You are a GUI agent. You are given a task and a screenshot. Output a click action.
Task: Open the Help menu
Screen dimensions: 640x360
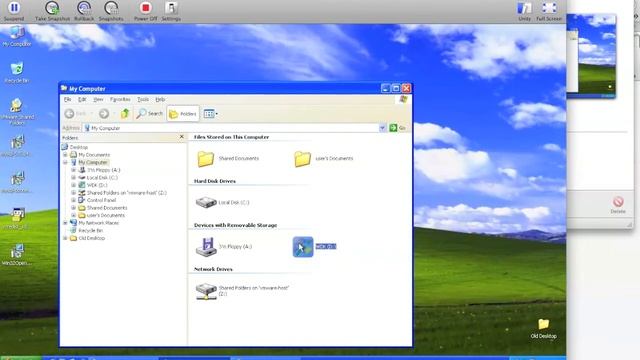(x=160, y=99)
